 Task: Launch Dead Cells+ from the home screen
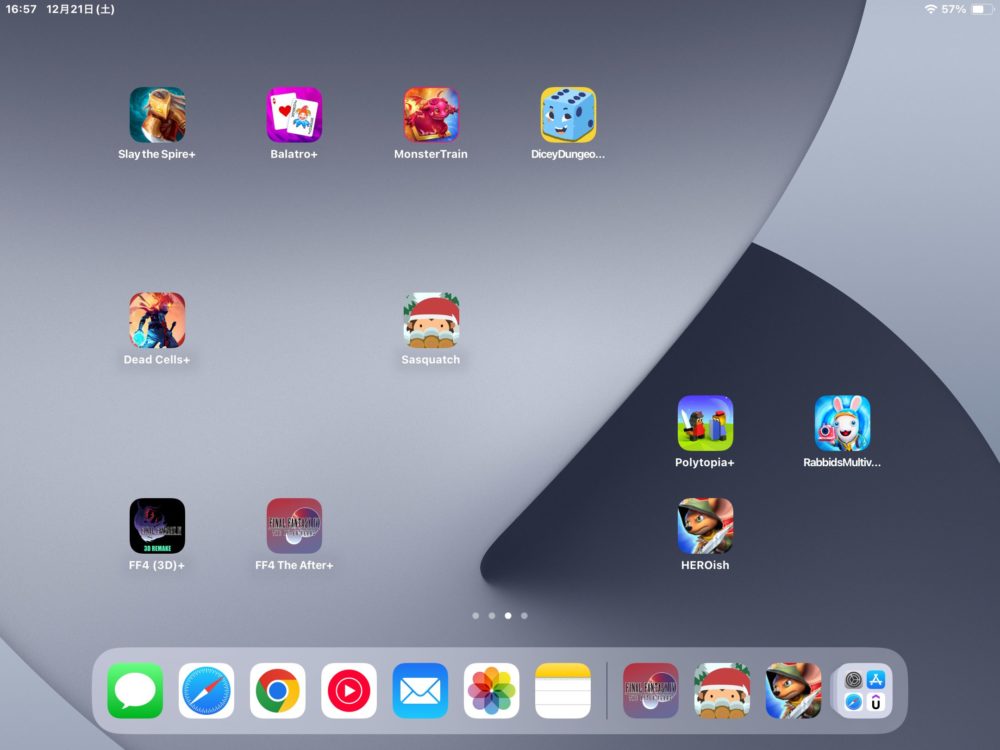click(x=157, y=320)
